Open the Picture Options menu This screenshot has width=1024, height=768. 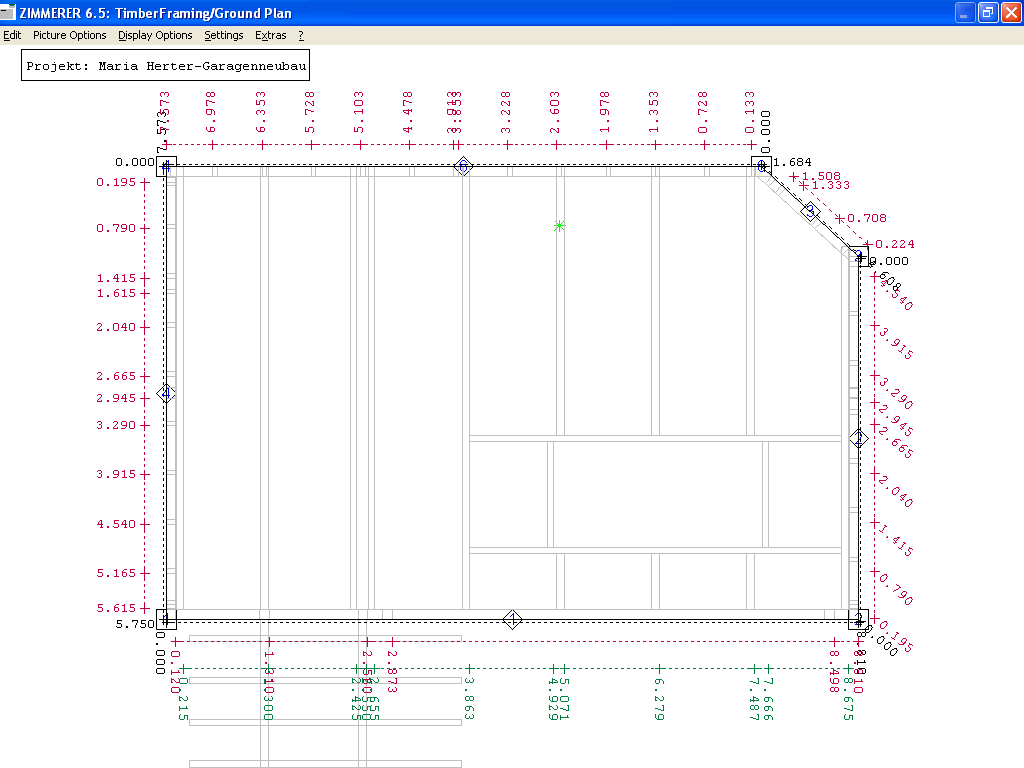coord(69,35)
